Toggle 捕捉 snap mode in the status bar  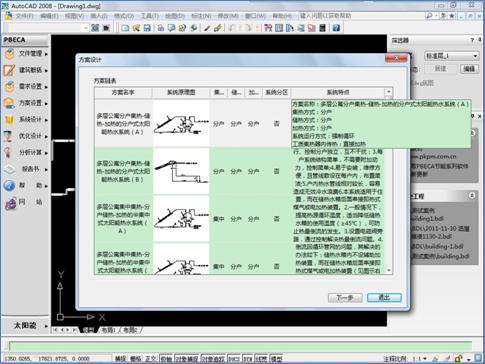[120, 359]
